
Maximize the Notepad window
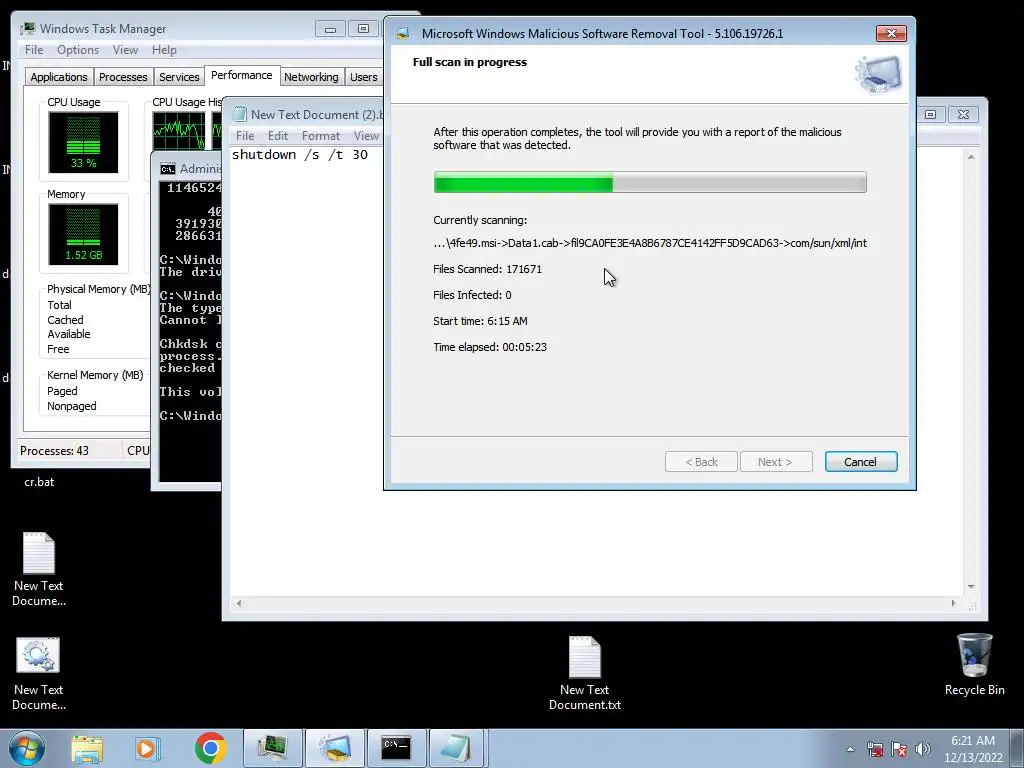[x=930, y=114]
